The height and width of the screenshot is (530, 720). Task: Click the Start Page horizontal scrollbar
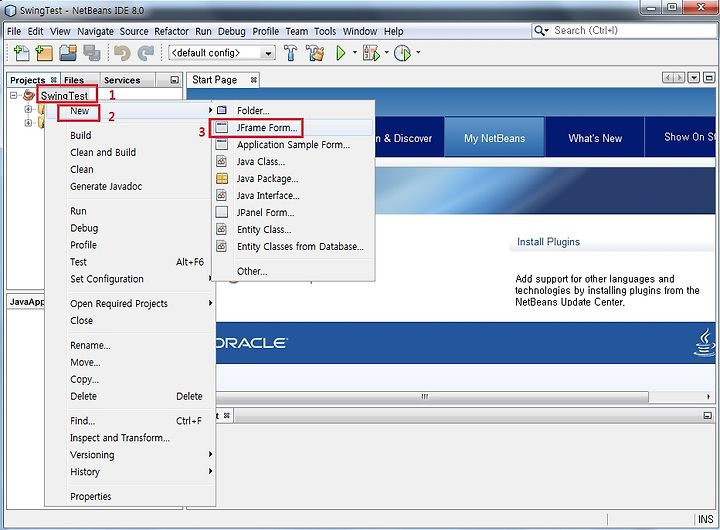(432, 396)
